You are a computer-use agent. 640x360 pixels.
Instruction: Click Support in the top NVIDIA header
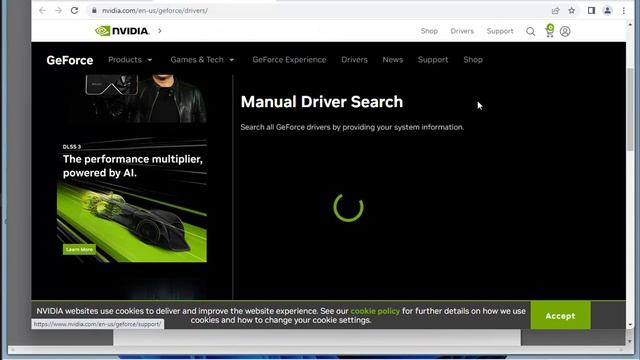[500, 31]
